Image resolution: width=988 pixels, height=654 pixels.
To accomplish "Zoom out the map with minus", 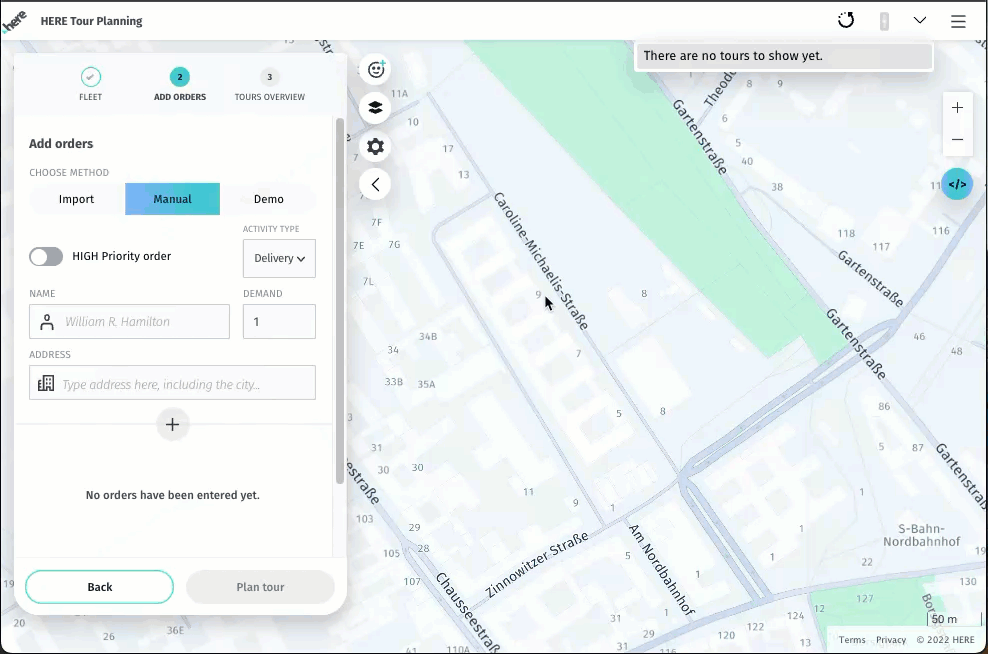I will (957, 139).
